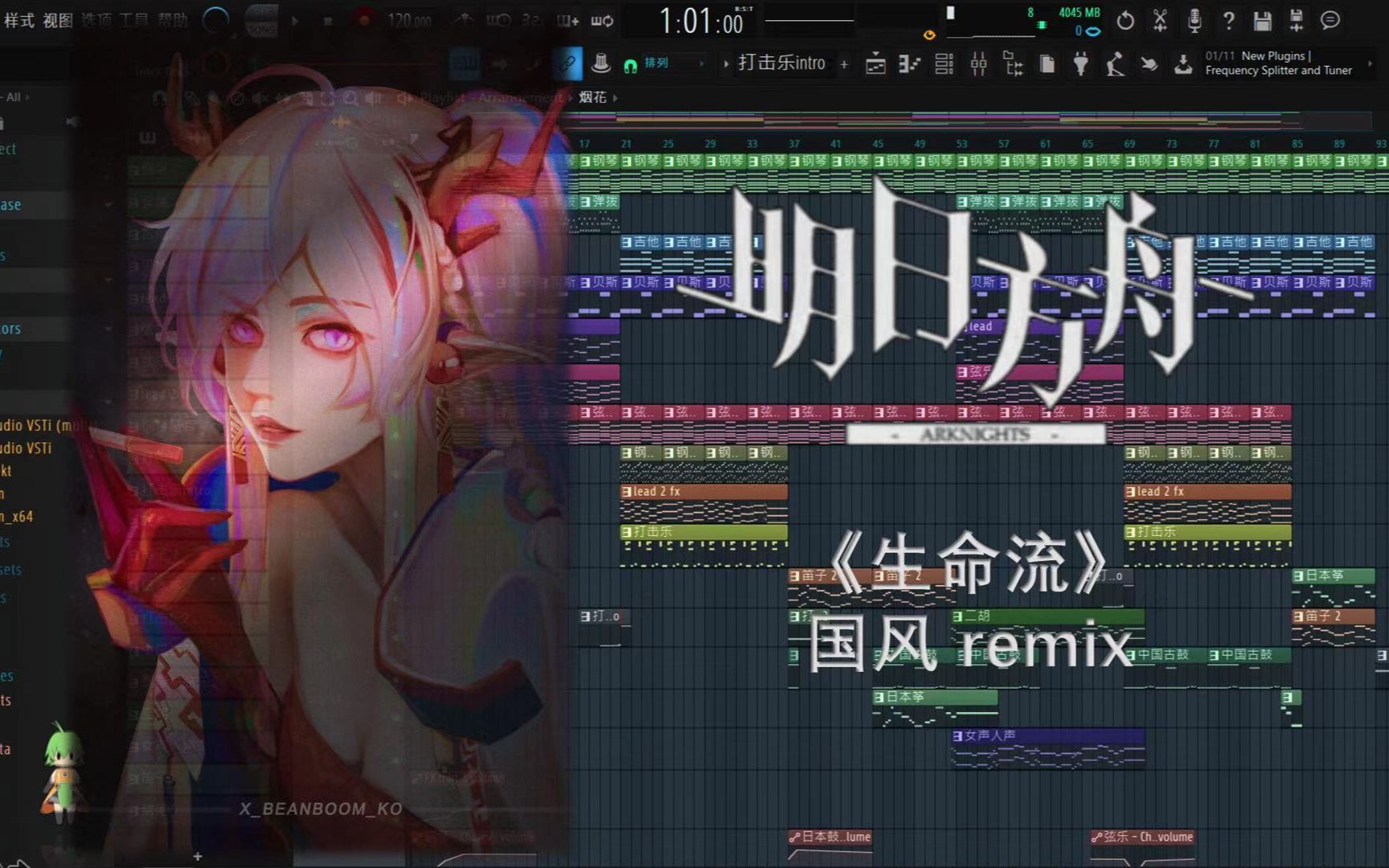Open New Plugins Frequency Splitter and Tuner news
Viewport: 1389px width, 868px height.
click(1279, 63)
